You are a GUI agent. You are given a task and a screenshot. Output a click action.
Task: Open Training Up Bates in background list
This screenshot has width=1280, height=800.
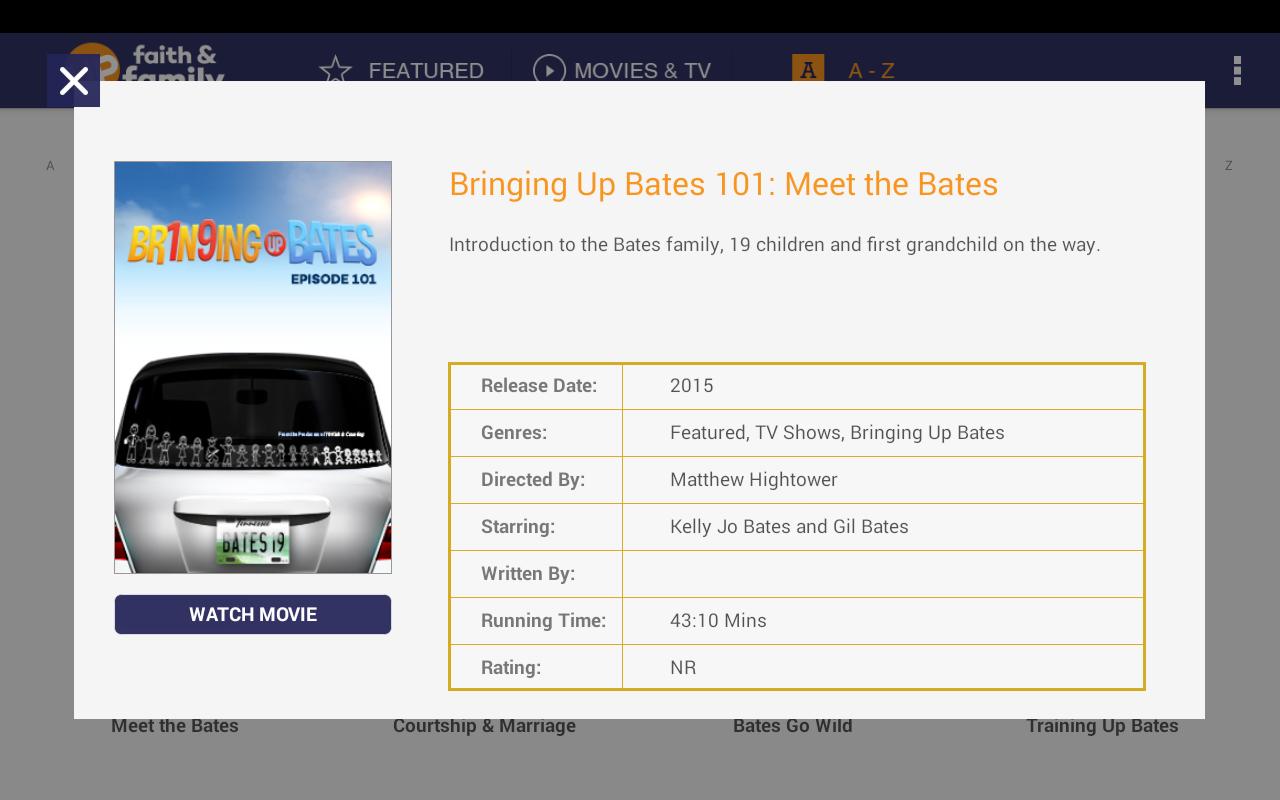1102,726
